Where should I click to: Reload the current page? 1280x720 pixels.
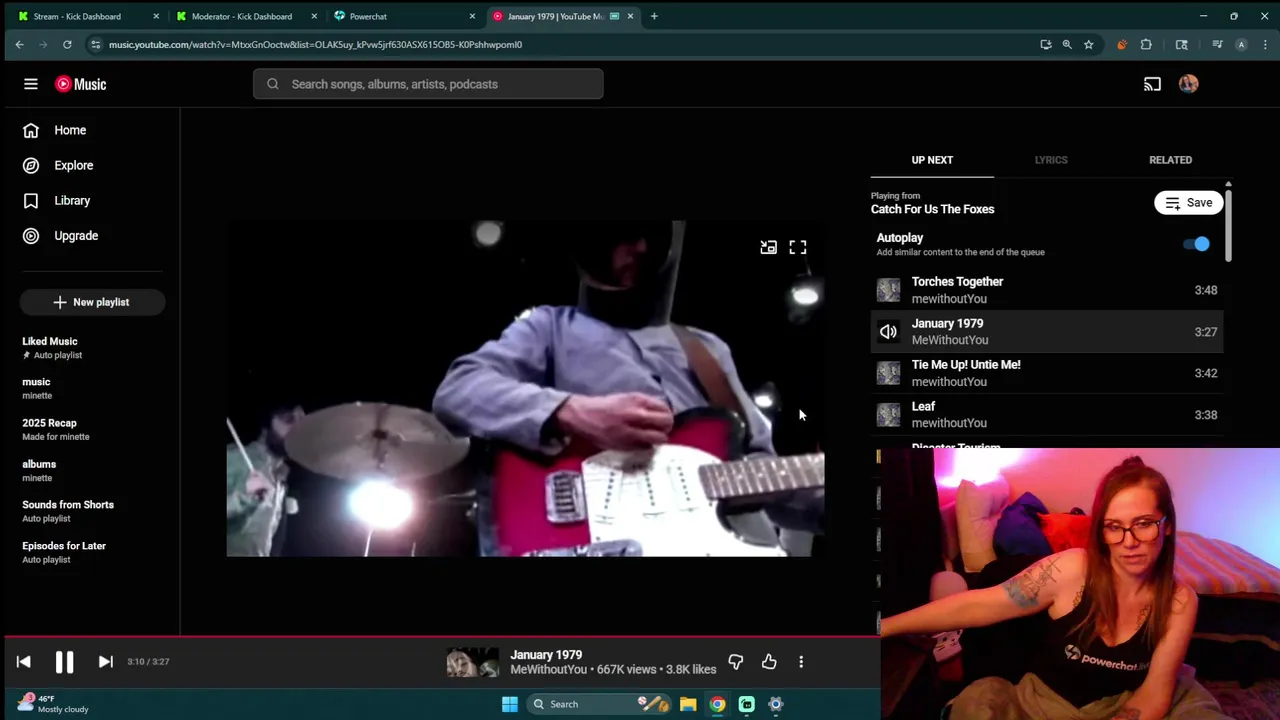67,44
